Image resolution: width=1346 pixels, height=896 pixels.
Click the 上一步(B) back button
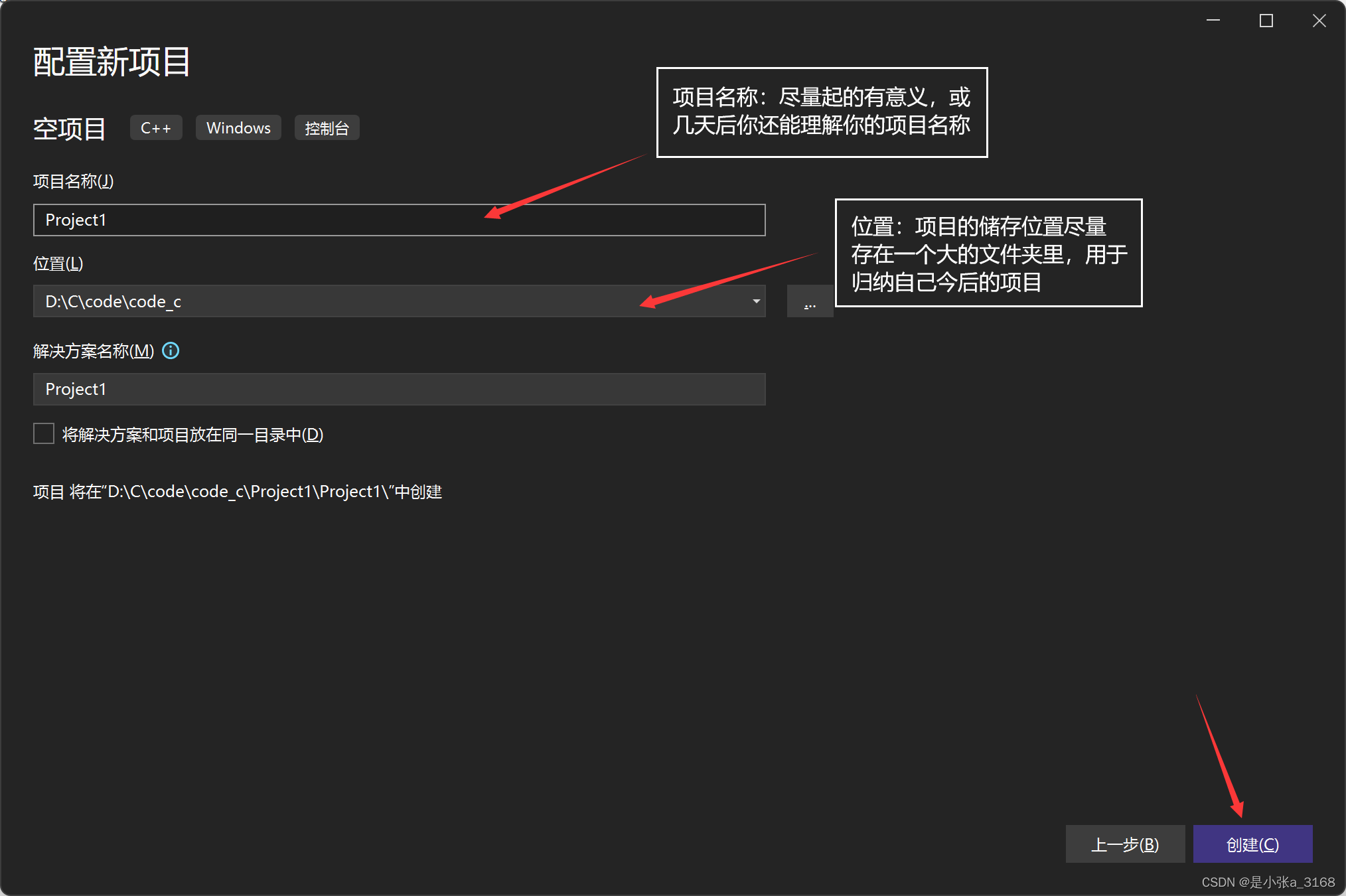point(1125,844)
